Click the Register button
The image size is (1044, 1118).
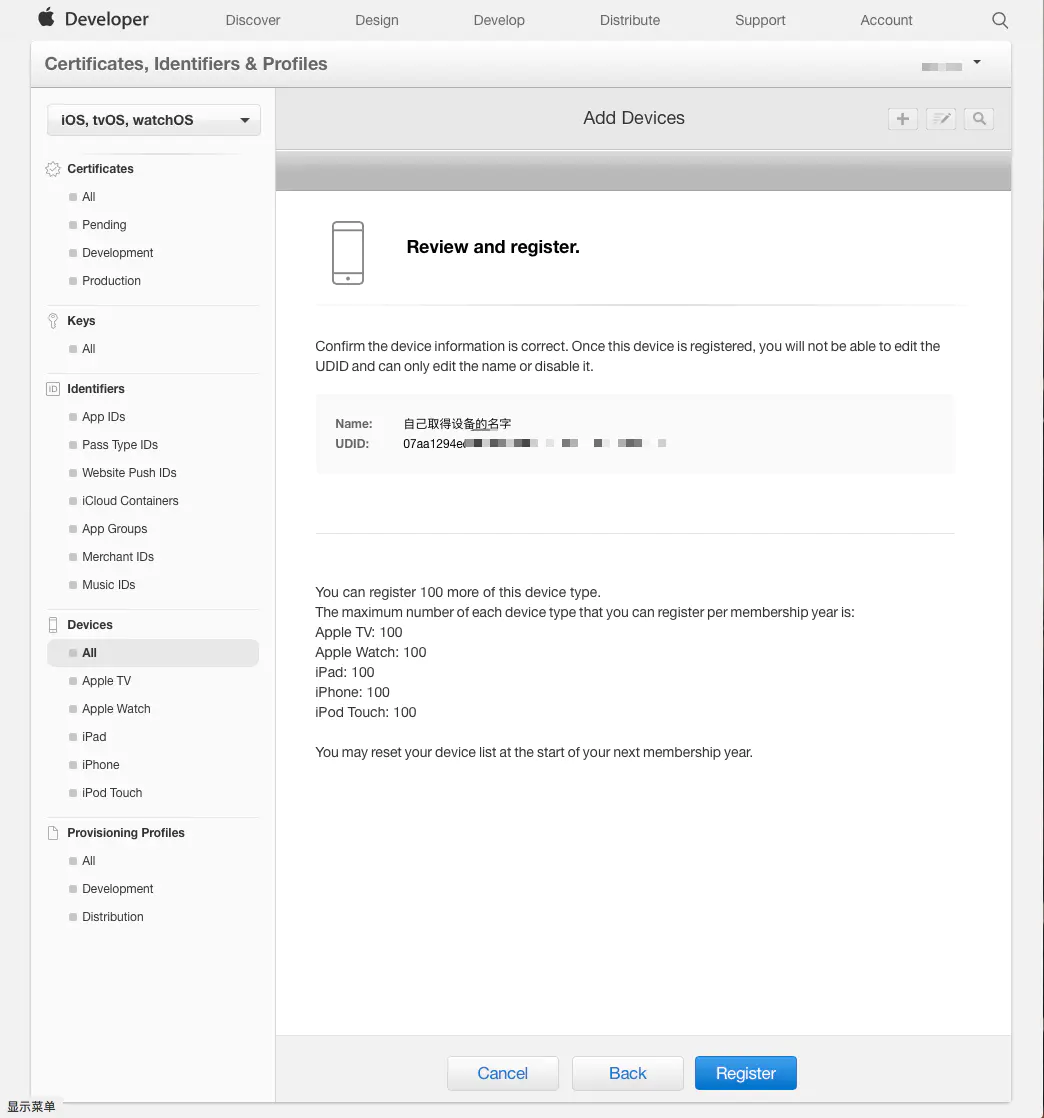[x=745, y=1073]
